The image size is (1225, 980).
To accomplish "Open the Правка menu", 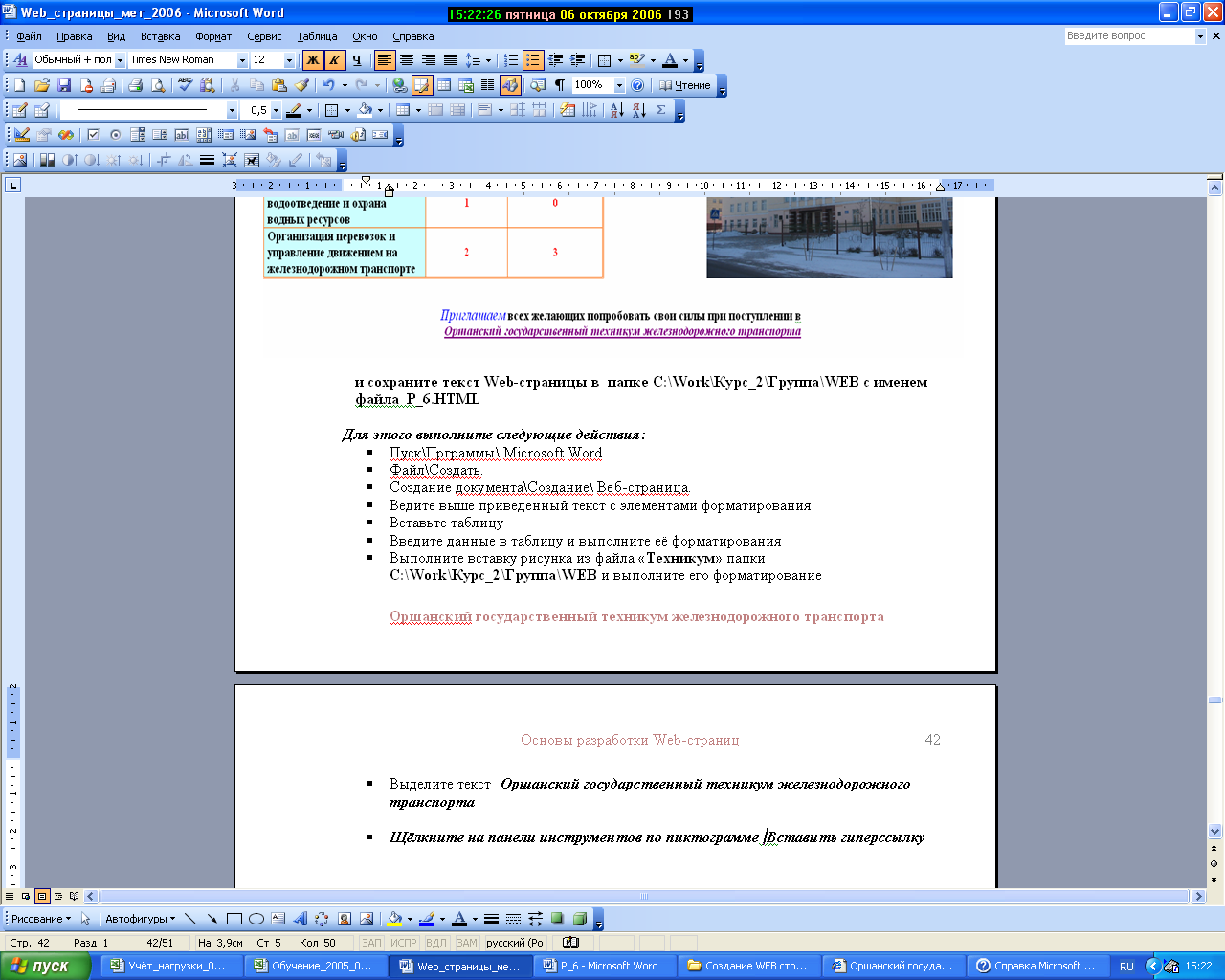I will coord(74,36).
